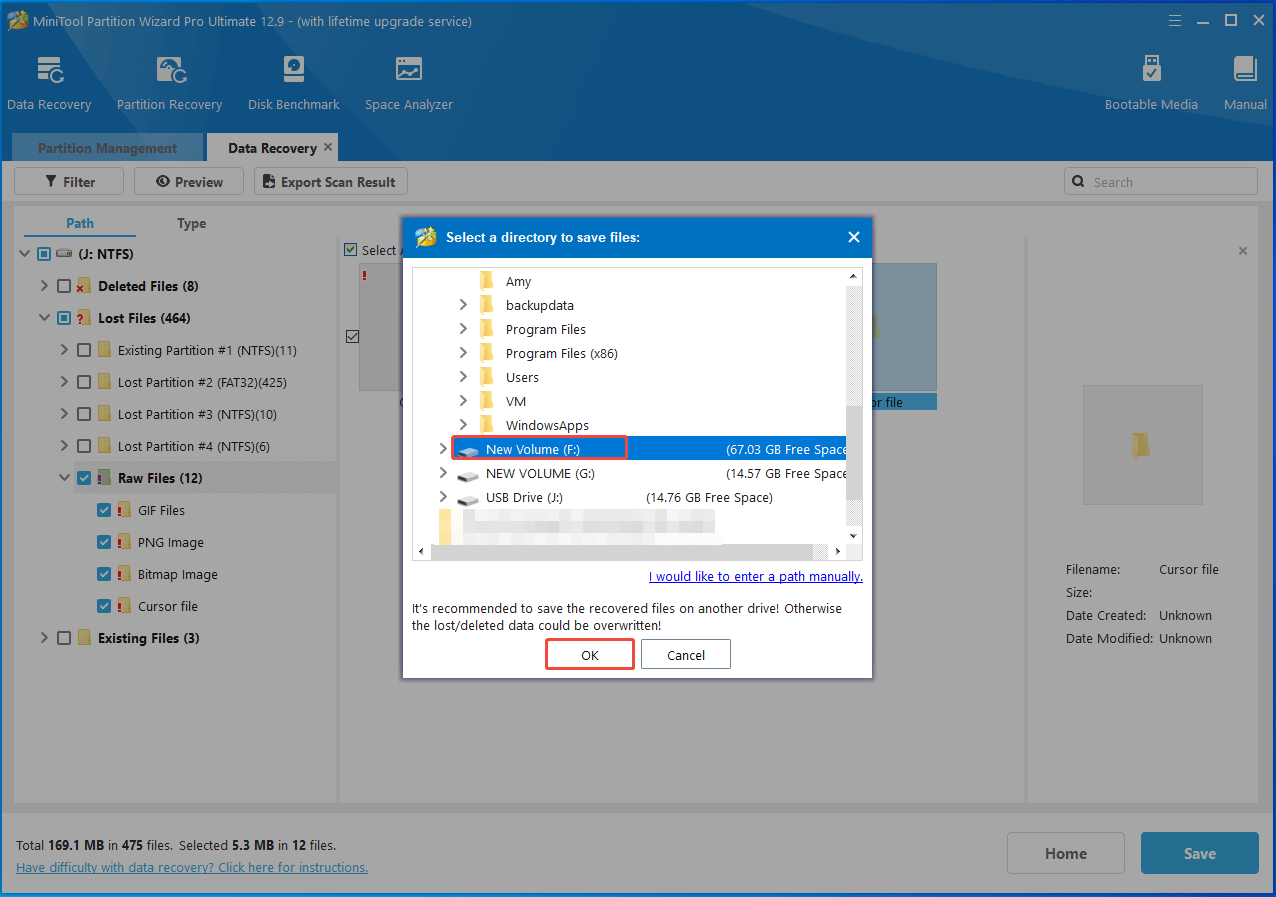Viewport: 1276px width, 897px height.
Task: Check the Existing Files (3) checkbox
Action: coord(64,638)
